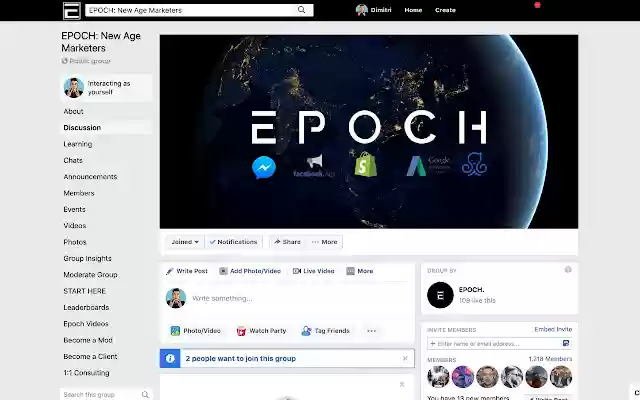640x400 pixels.
Task: Open the START HERE section
Action: [84, 291]
